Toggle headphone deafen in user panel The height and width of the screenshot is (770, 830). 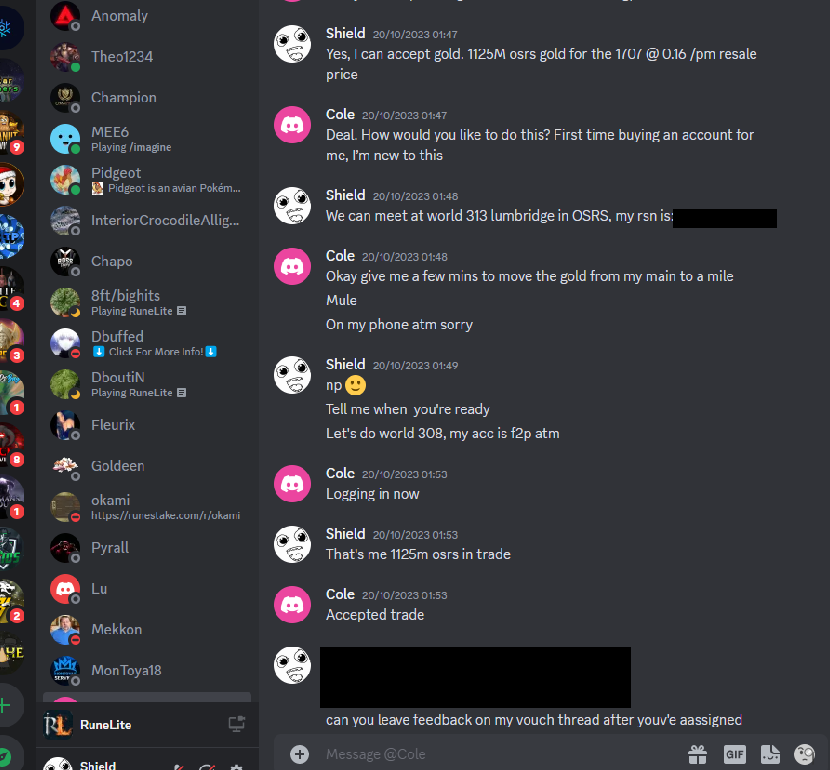[208, 767]
